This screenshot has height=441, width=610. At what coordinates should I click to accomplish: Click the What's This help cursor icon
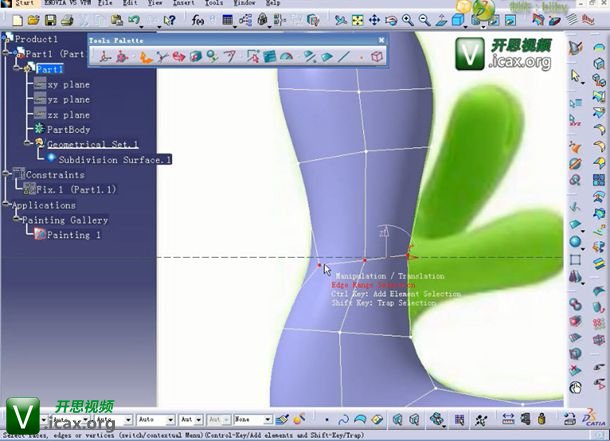coord(170,20)
